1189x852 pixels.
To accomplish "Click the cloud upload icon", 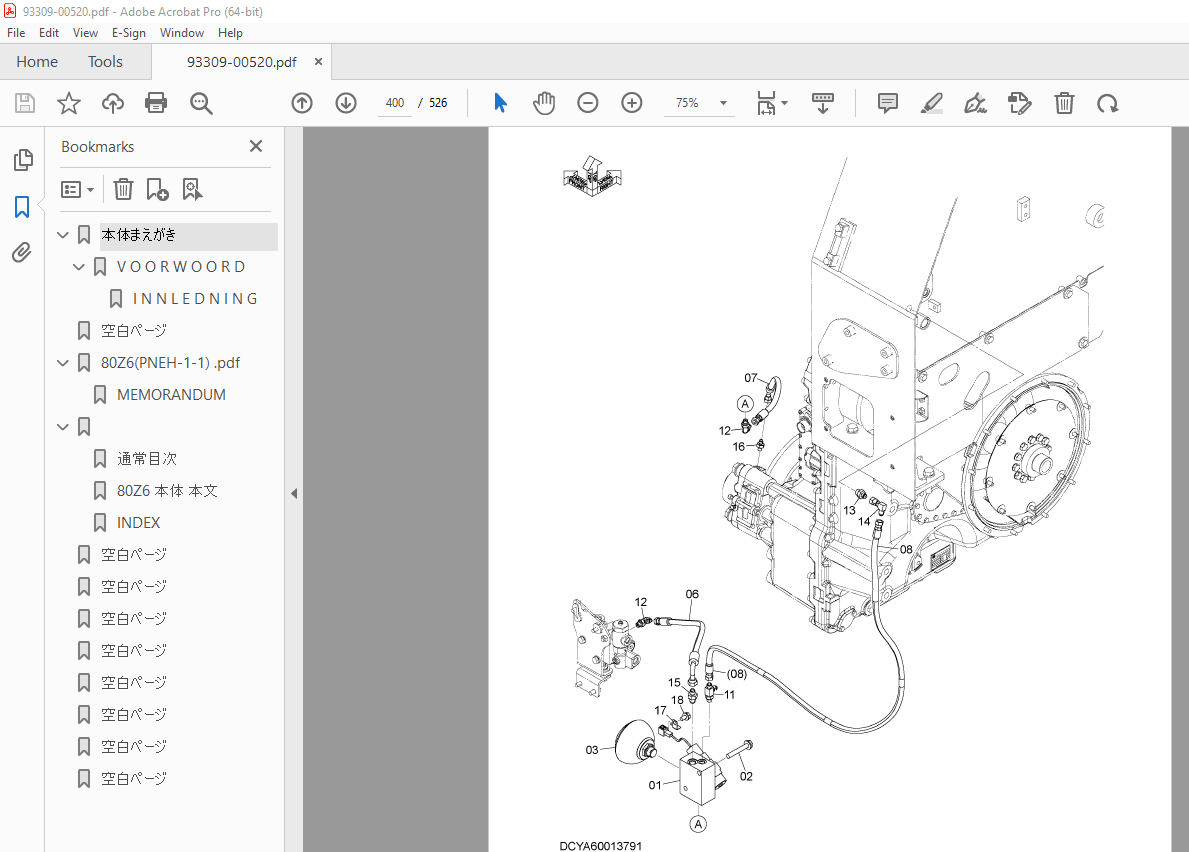I will pyautogui.click(x=113, y=103).
